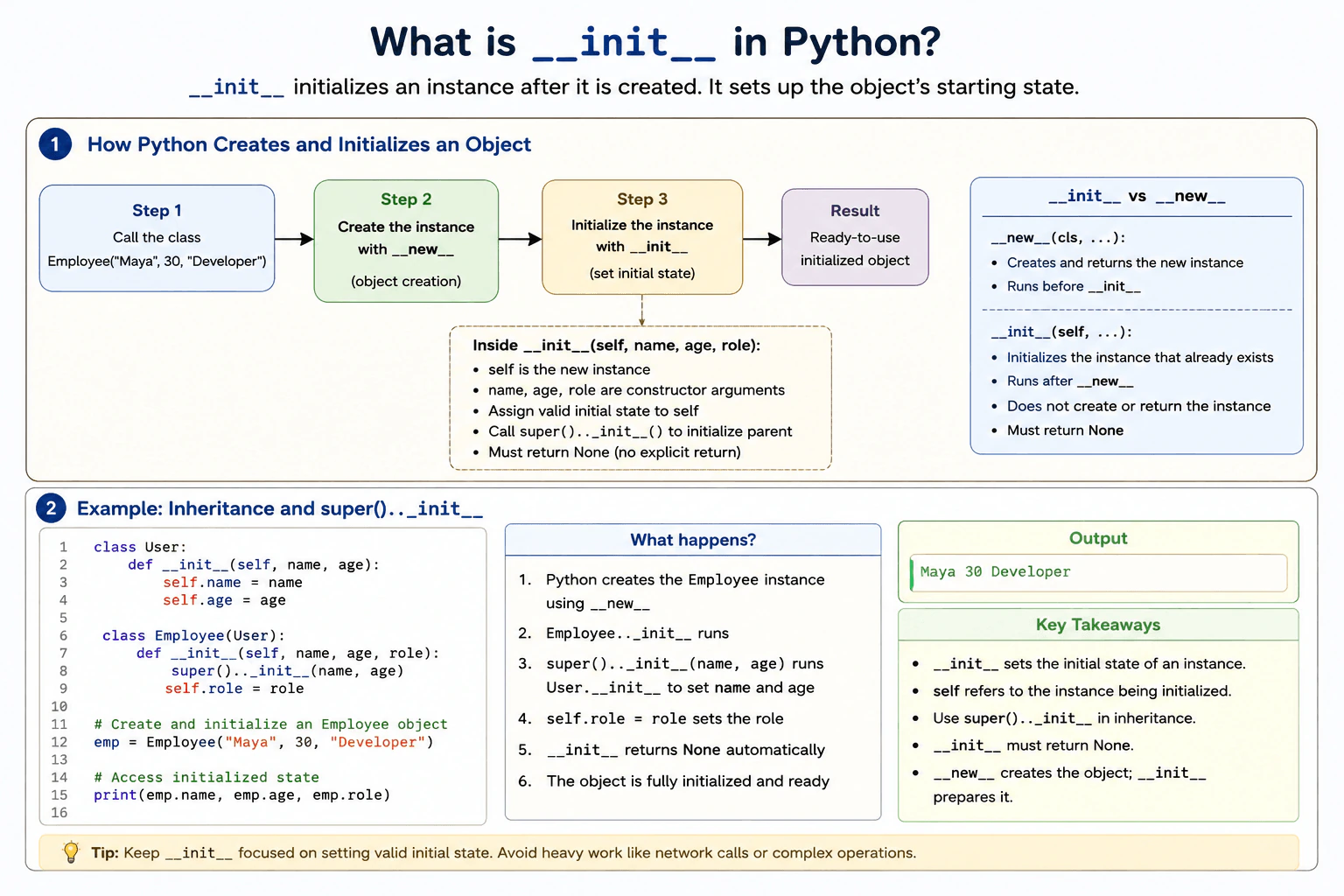
Task: Click the circled 1 badge before How Python Creates
Action: (x=55, y=144)
